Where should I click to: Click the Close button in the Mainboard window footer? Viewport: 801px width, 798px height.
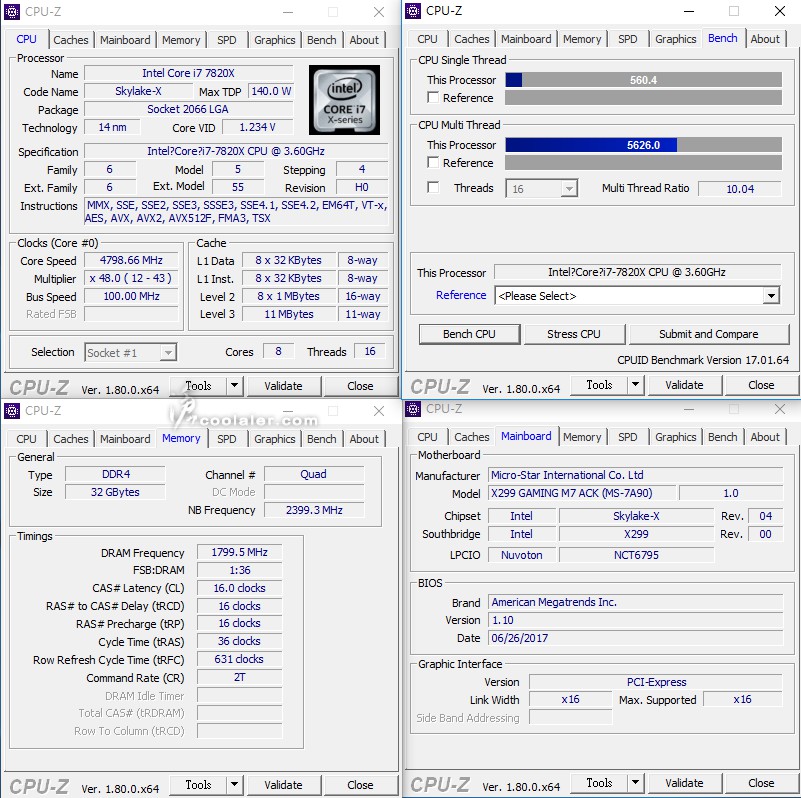[761, 783]
